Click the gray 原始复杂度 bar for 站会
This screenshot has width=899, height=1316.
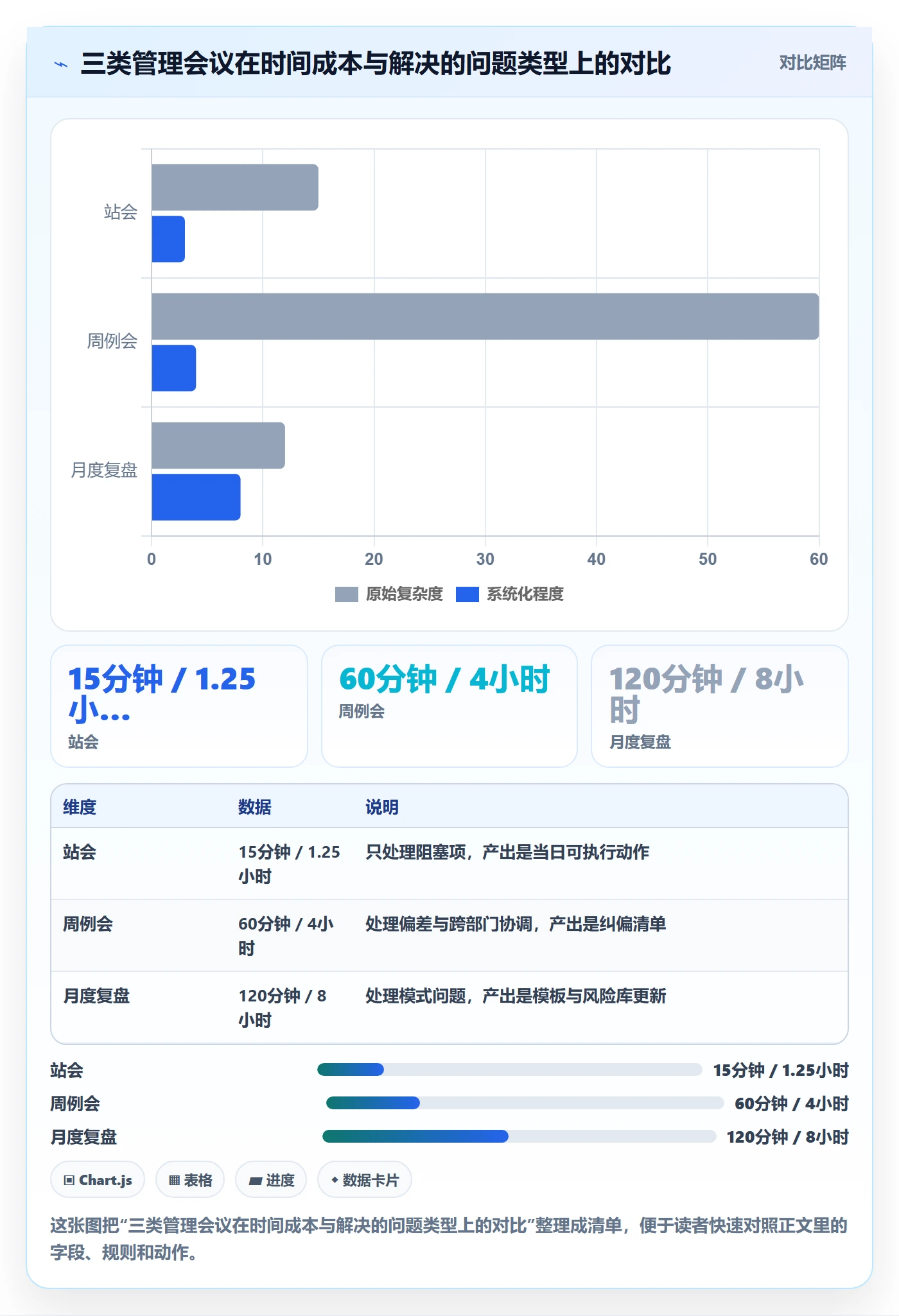tap(235, 187)
